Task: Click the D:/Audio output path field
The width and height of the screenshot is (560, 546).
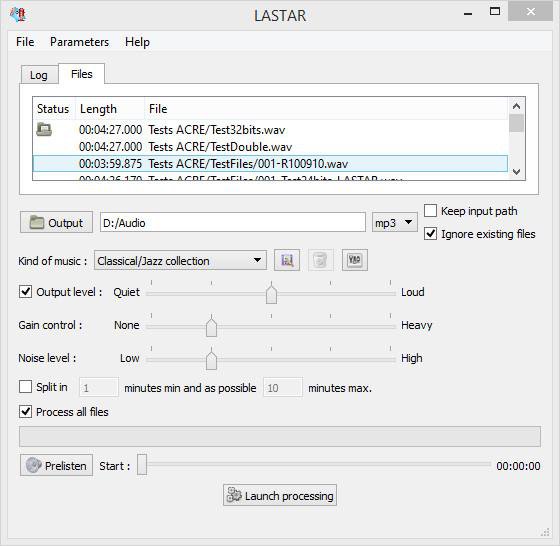Action: tap(233, 222)
